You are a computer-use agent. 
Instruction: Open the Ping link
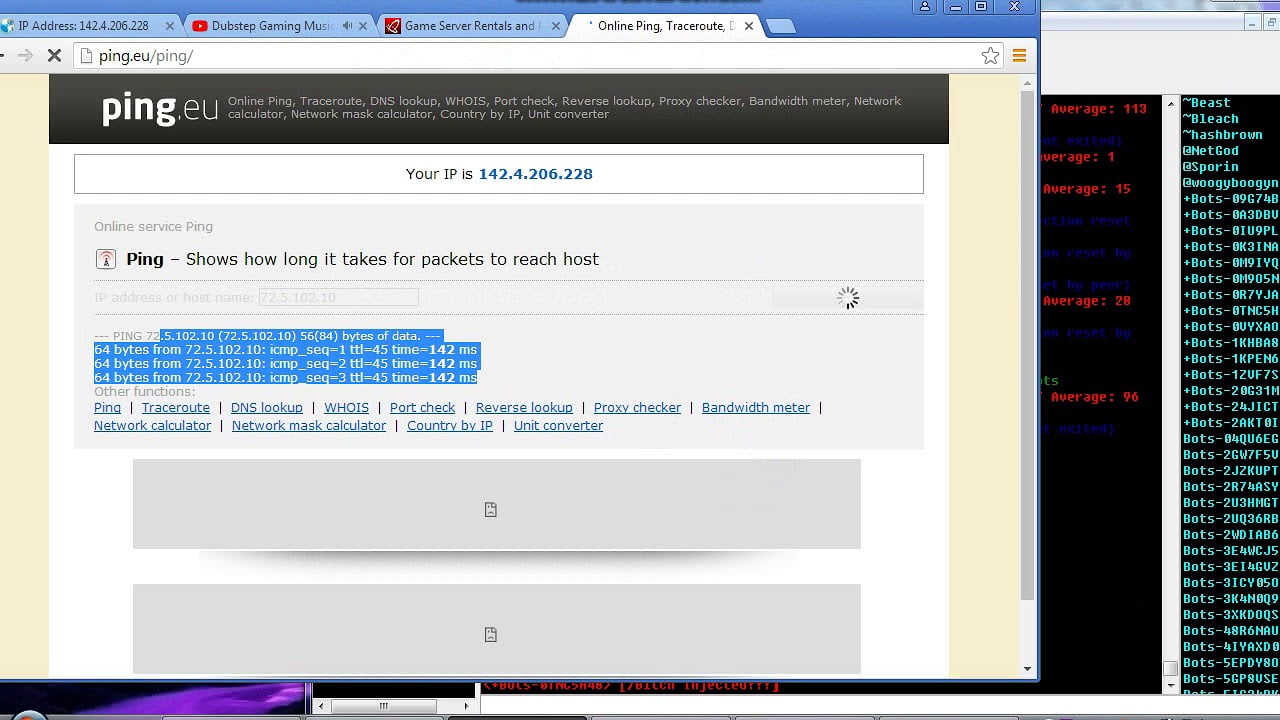[107, 408]
